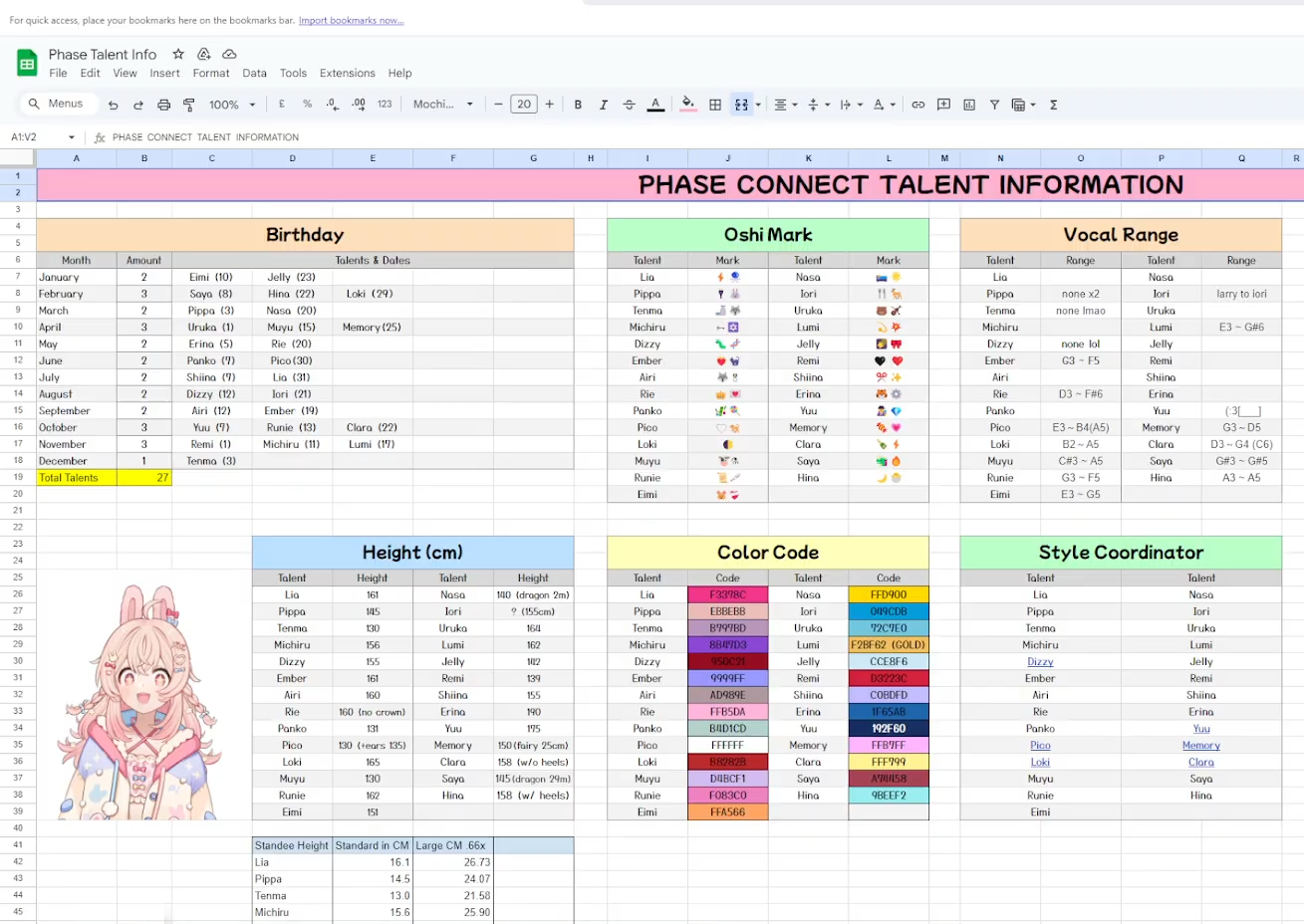Create a filter from the toolbar
The width and height of the screenshot is (1304, 924).
994,105
